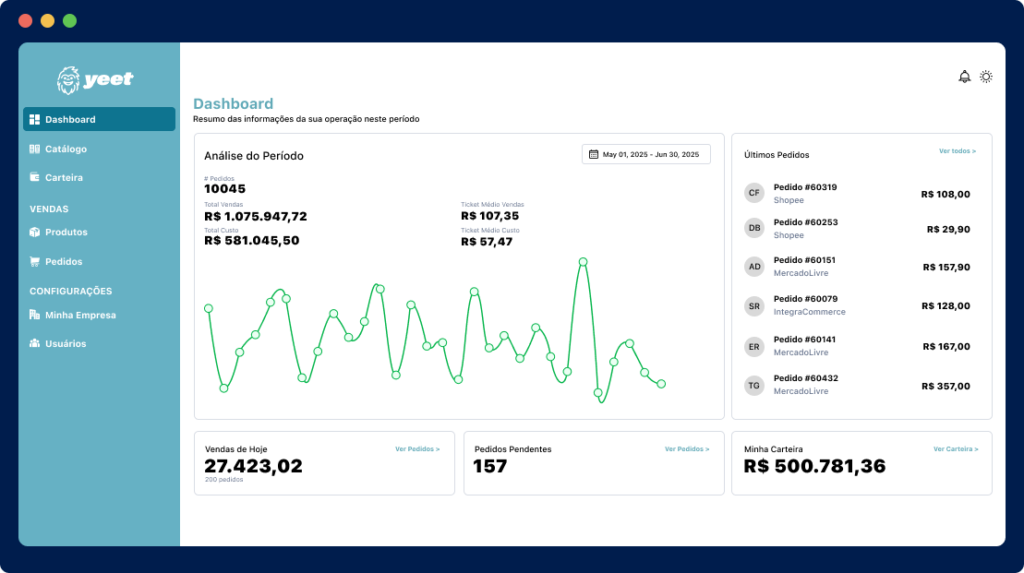This screenshot has width=1024, height=573.
Task: Click the Dashboard grid icon
Action: click(x=35, y=120)
